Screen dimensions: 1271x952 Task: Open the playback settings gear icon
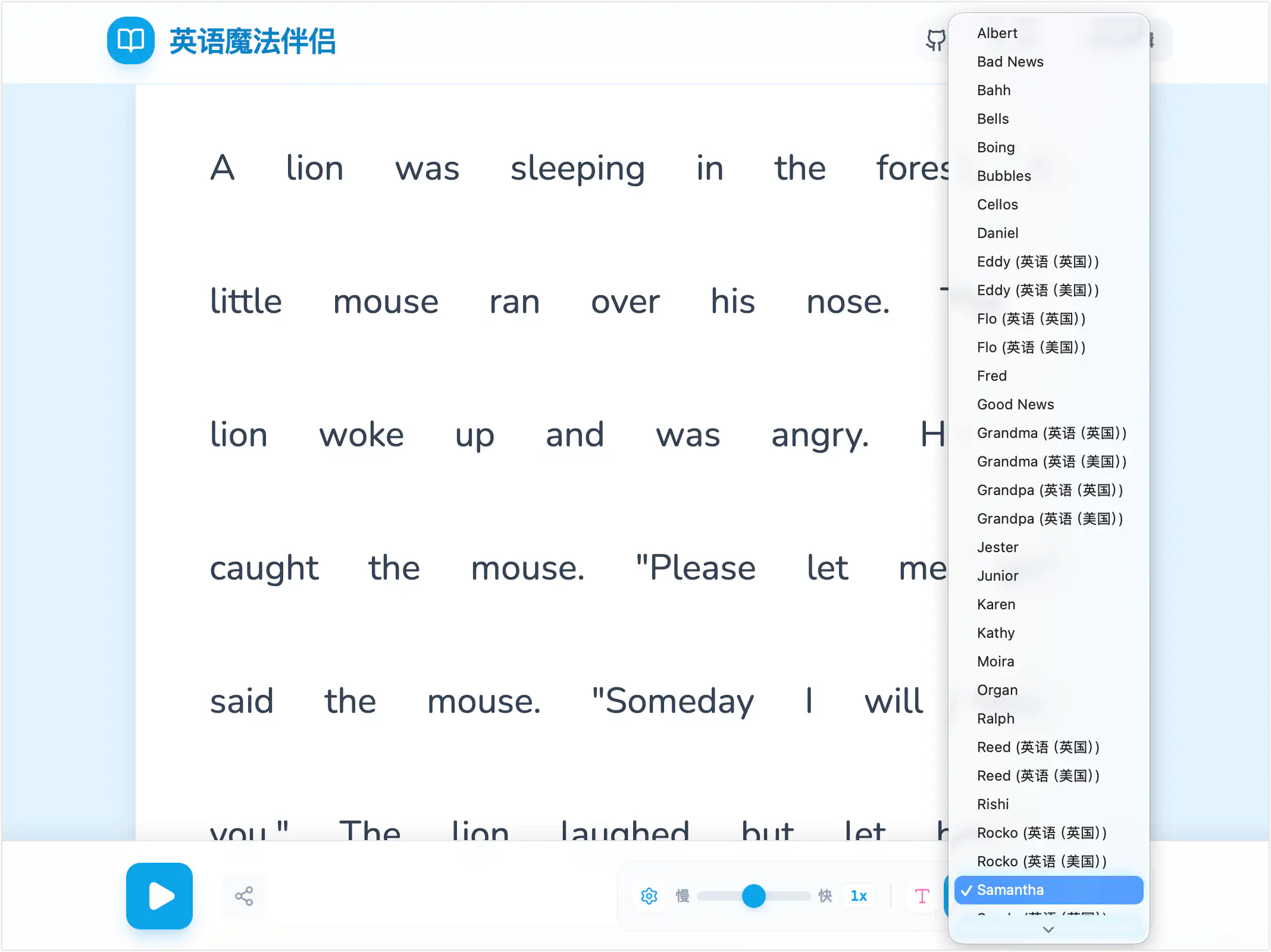649,896
